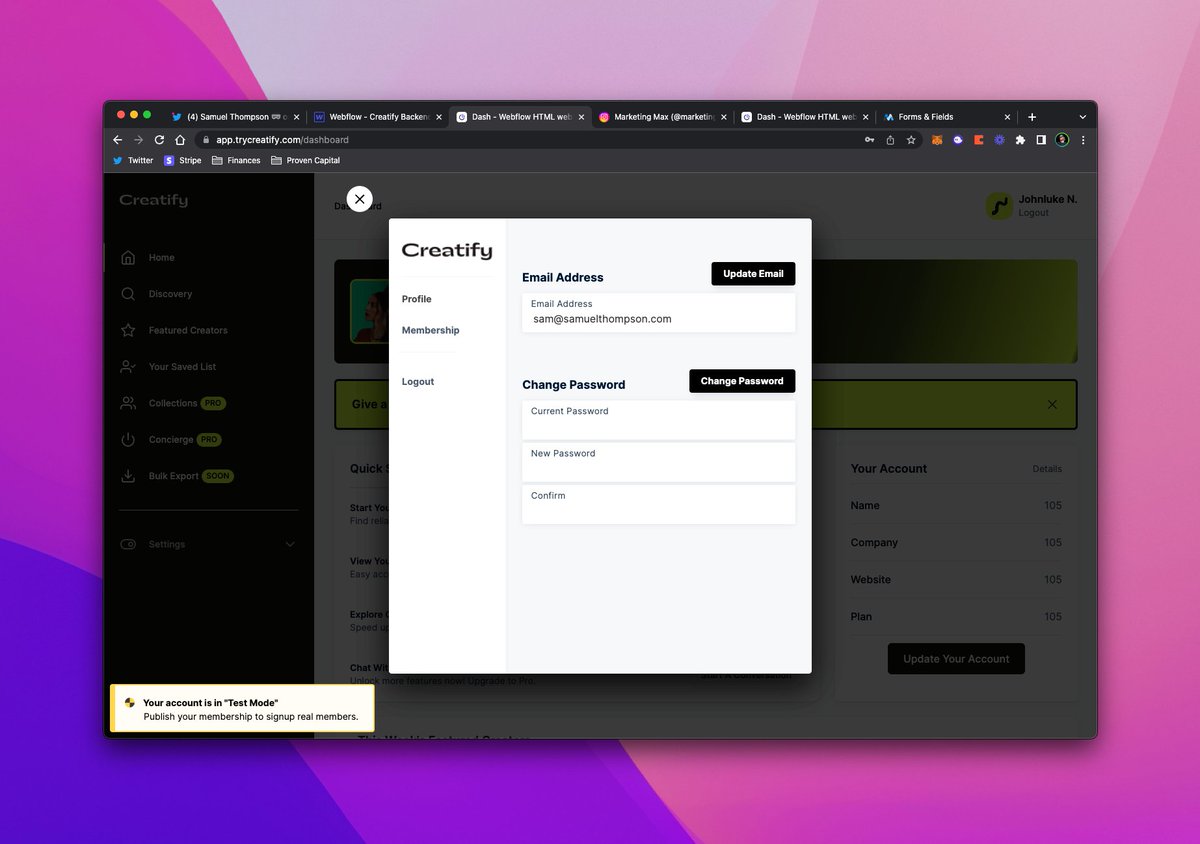Close the Marketing Max tab
The height and width of the screenshot is (844, 1200).
tap(723, 117)
